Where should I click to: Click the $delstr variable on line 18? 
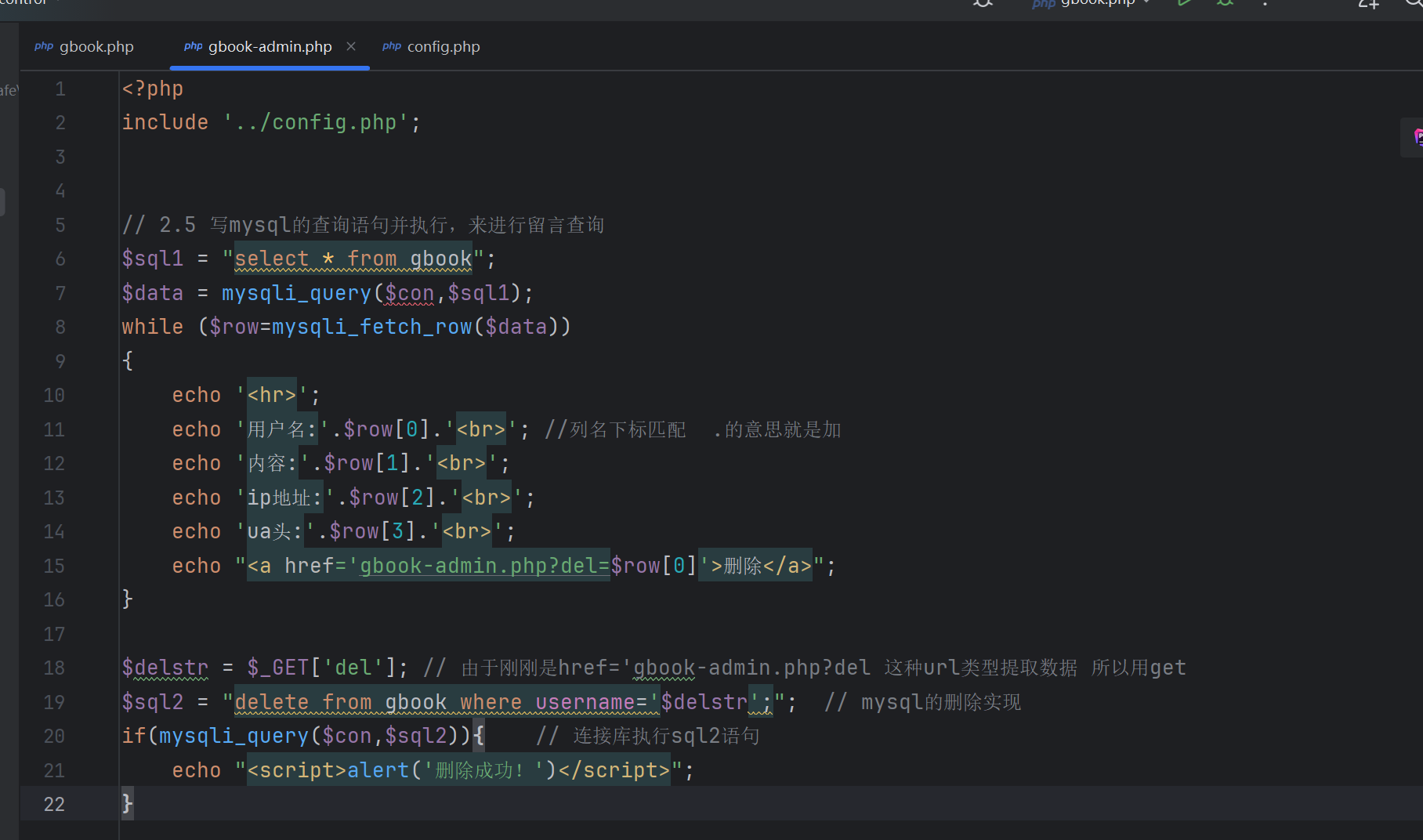(x=165, y=668)
